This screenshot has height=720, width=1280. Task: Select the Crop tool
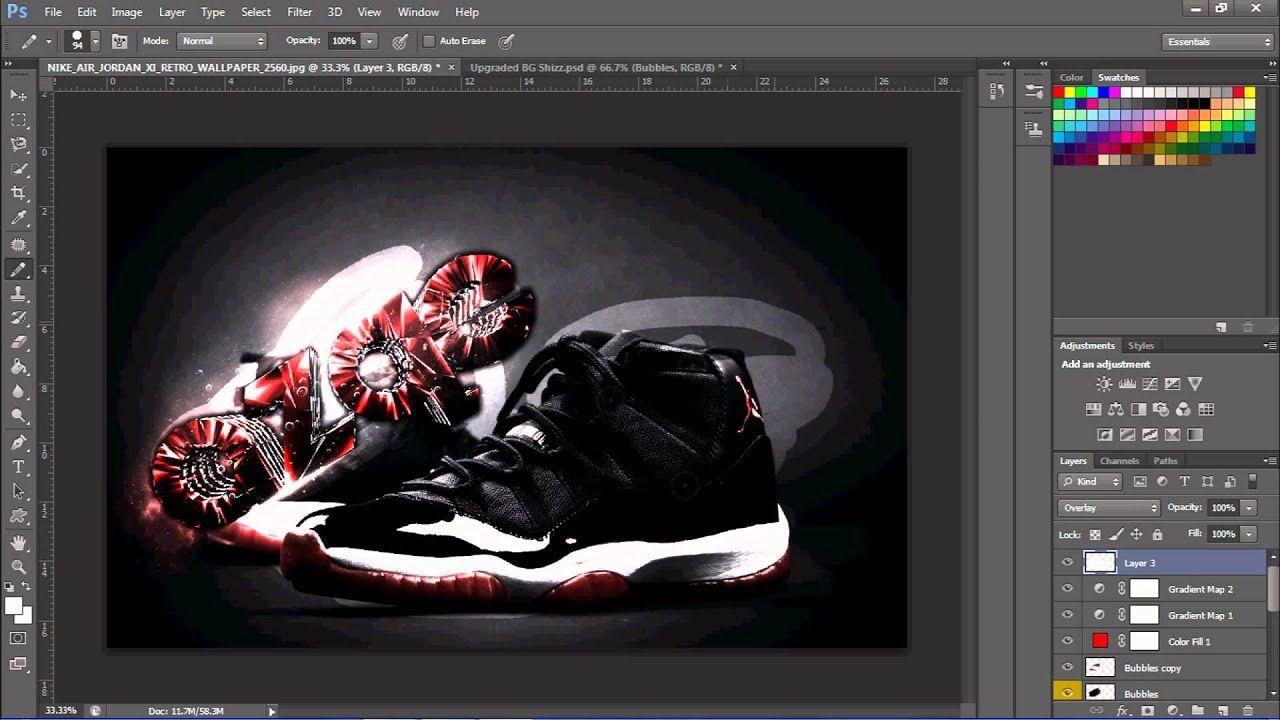pos(18,193)
